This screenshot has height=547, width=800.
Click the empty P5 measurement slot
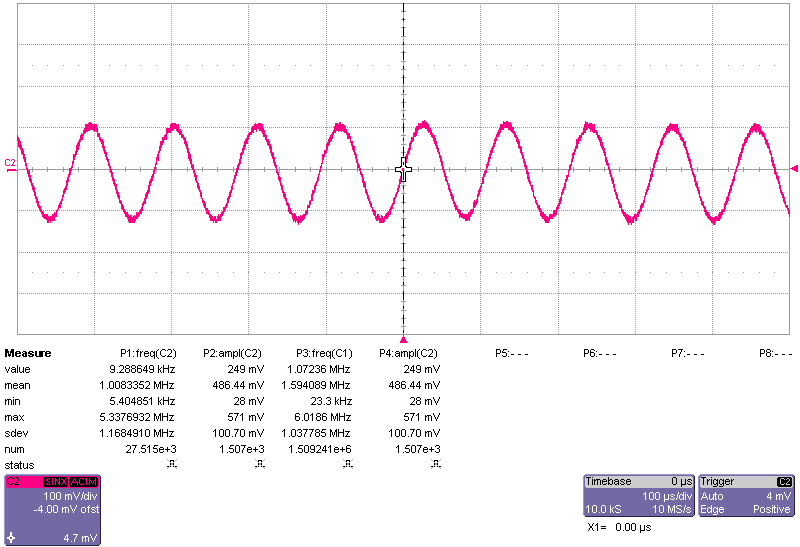(x=512, y=353)
